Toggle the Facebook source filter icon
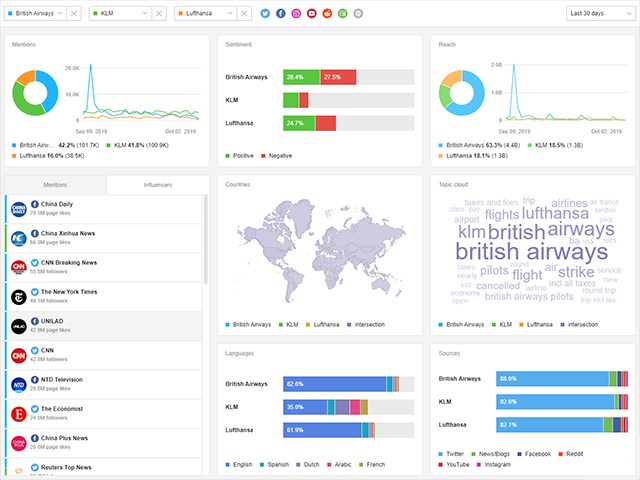Viewport: 640px width, 480px height. [281, 13]
